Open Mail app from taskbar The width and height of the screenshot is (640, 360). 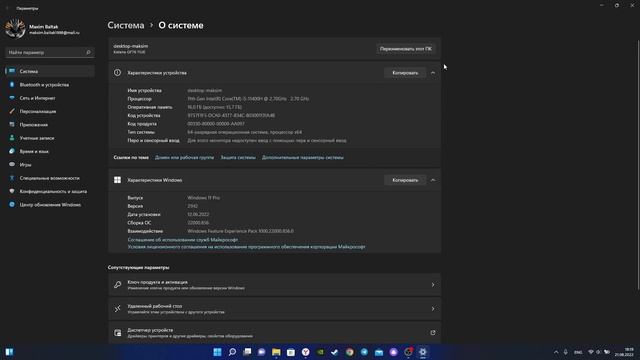379,352
